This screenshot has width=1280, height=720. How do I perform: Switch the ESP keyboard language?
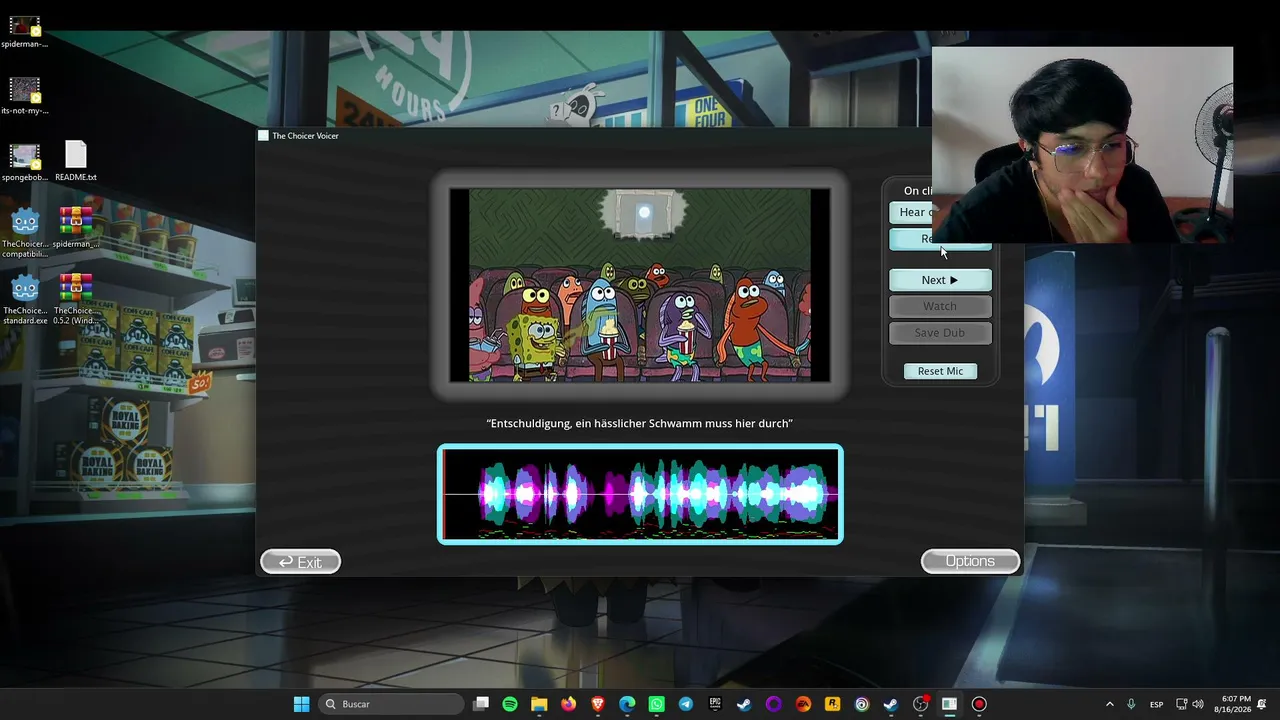[x=1156, y=704]
